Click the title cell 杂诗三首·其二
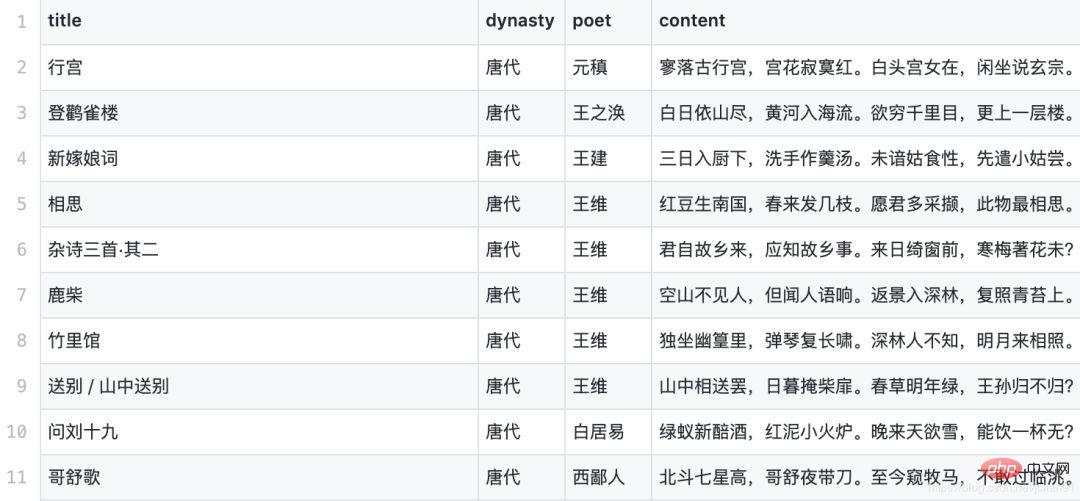Viewport: 1080px width, 501px height. point(103,249)
